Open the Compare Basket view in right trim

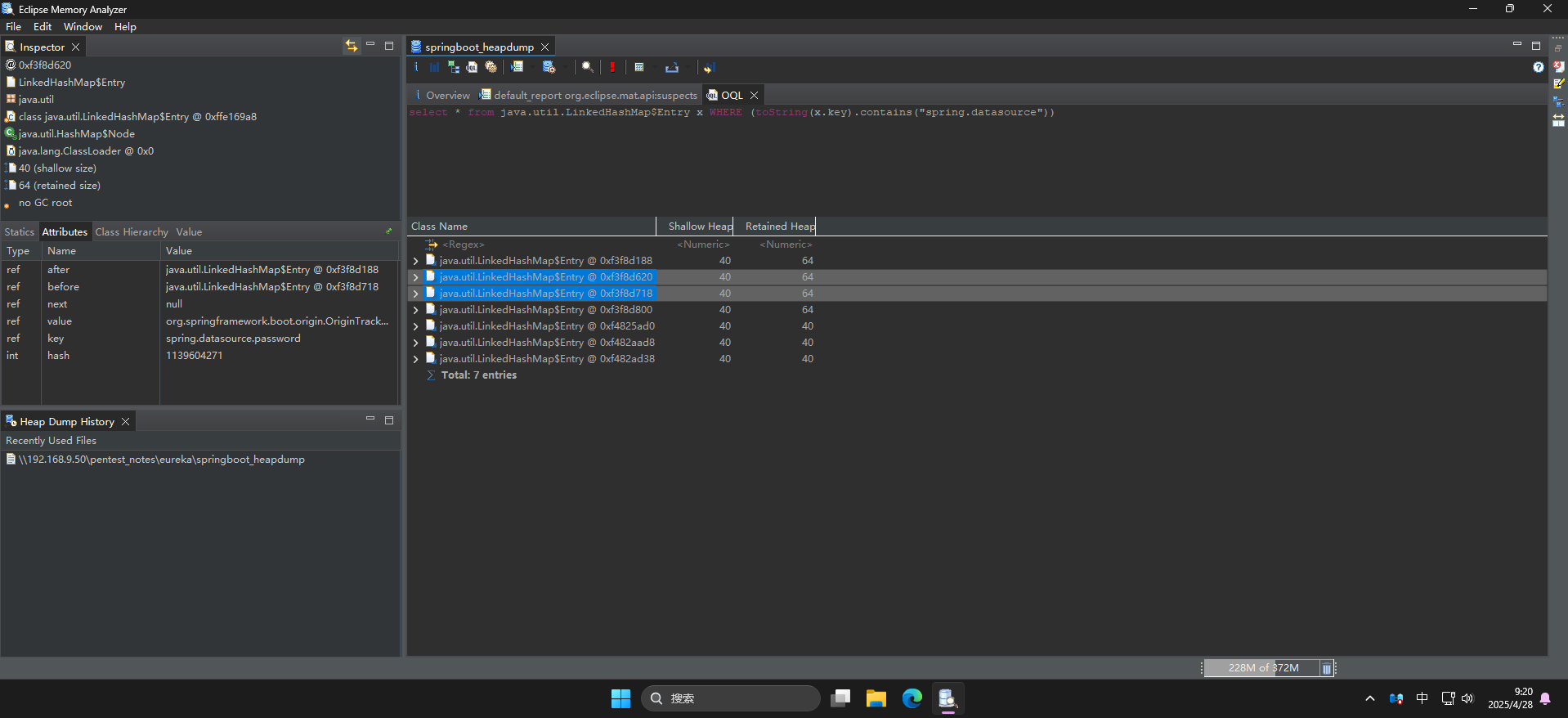tap(1558, 119)
